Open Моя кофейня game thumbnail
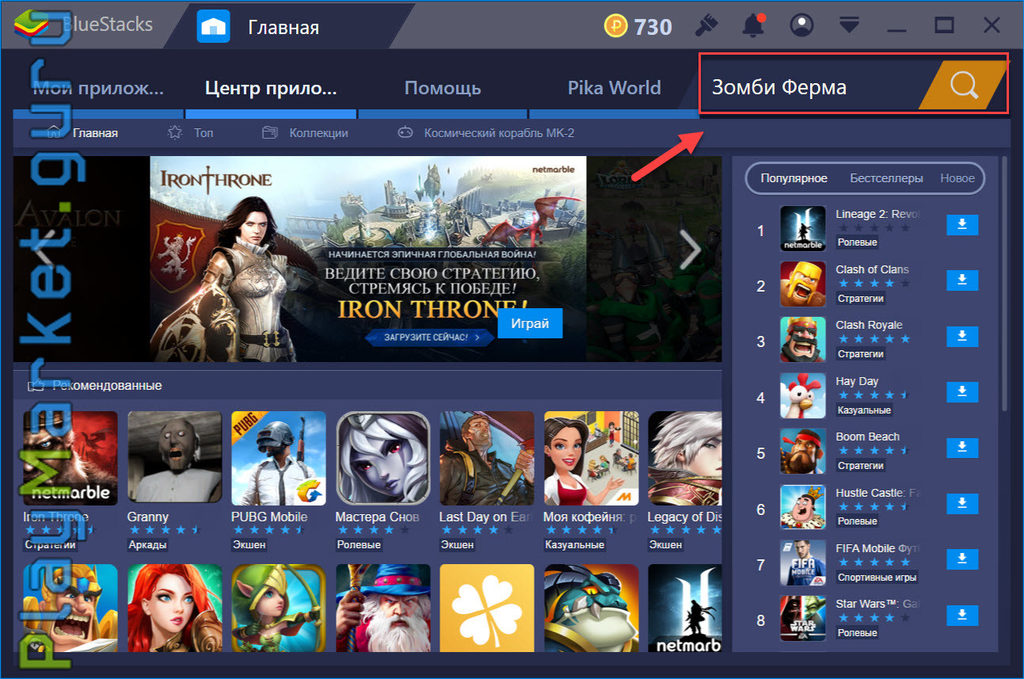 click(x=591, y=458)
